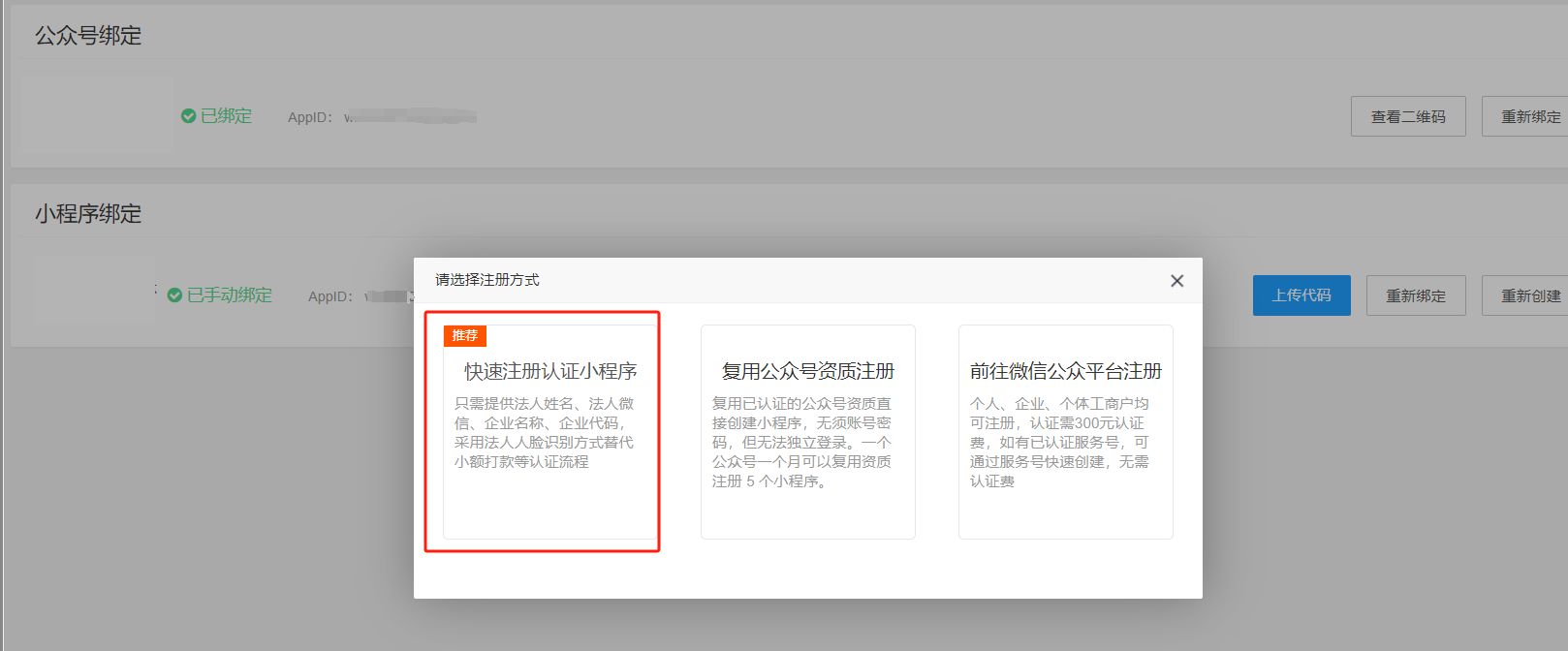This screenshot has height=651, width=1568.
Task: Click the green check icon beside 已绑定
Action: click(x=189, y=116)
